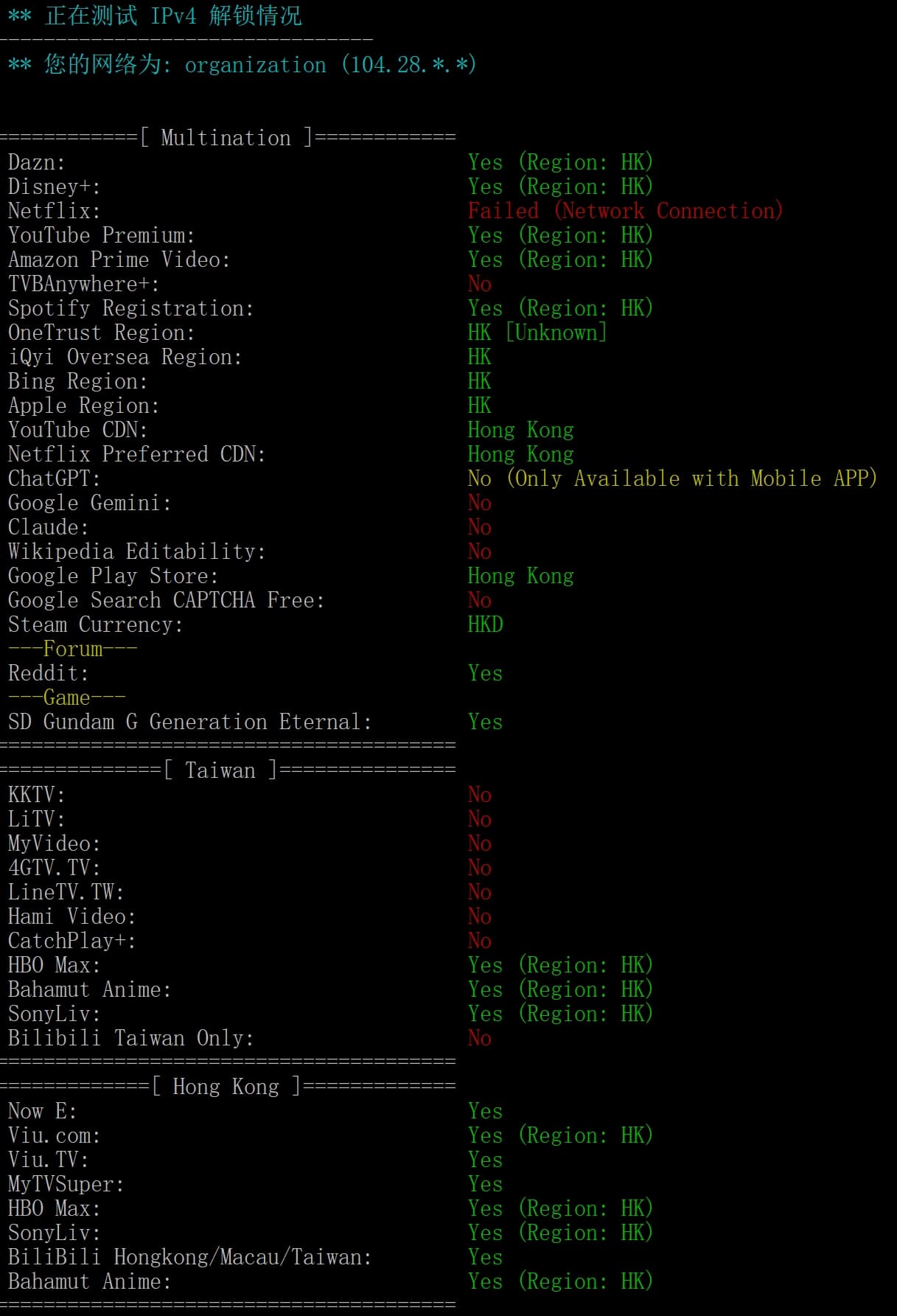The height and width of the screenshot is (1316, 897).
Task: Click the MyTVSuper label
Action: tap(66, 1184)
